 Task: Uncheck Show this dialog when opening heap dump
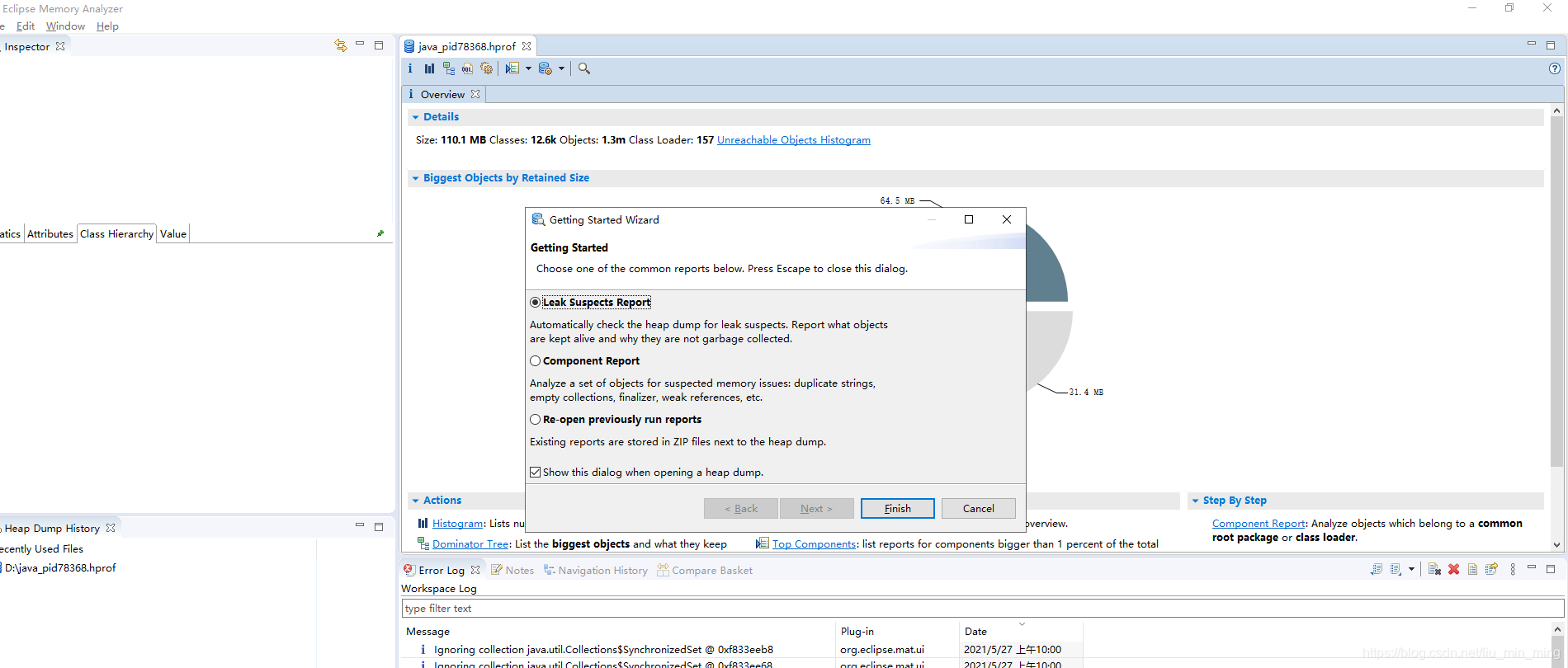click(x=536, y=472)
